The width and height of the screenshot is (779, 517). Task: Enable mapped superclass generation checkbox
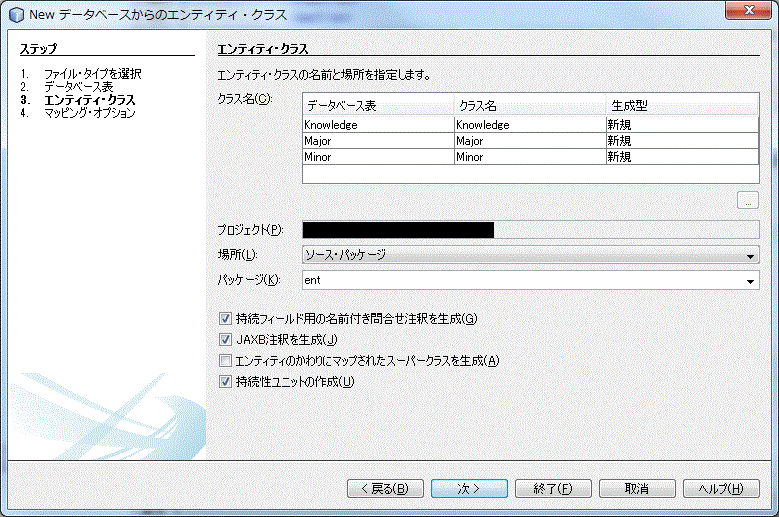[x=225, y=360]
